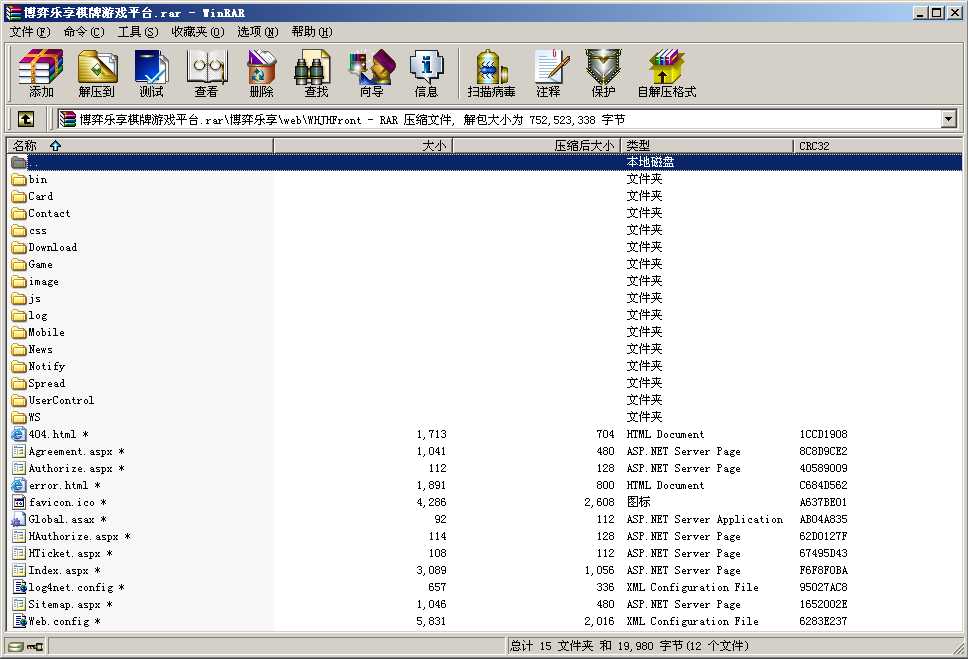Screen dimensions: 968x659
Task: Open the Help (帮助) menu
Action: point(312,31)
